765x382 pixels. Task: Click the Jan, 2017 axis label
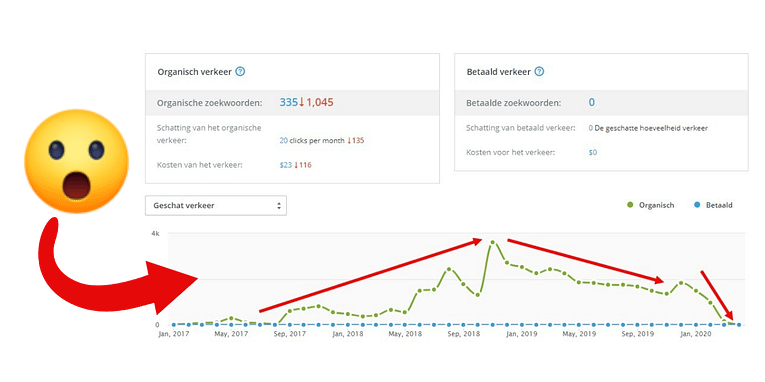(x=174, y=335)
